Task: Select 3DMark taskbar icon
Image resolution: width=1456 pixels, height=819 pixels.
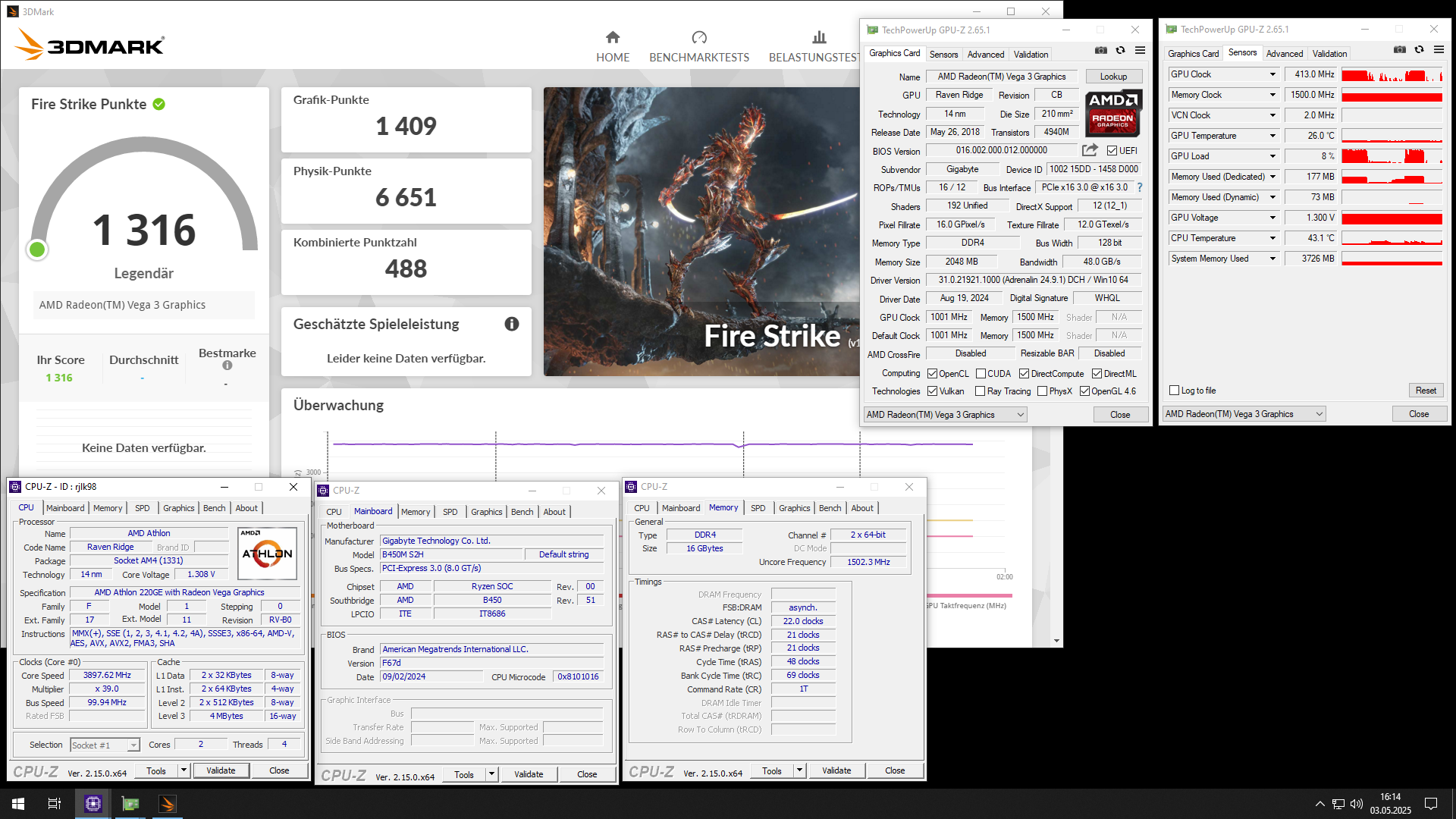Action: pyautogui.click(x=168, y=804)
